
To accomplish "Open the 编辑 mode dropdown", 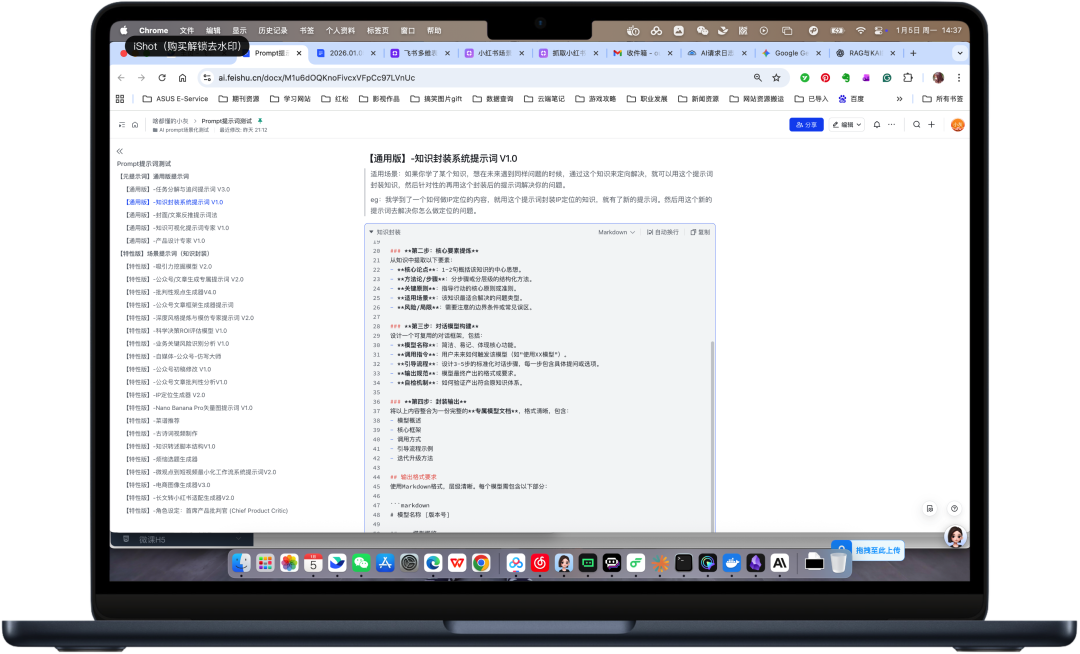I will [x=847, y=125].
